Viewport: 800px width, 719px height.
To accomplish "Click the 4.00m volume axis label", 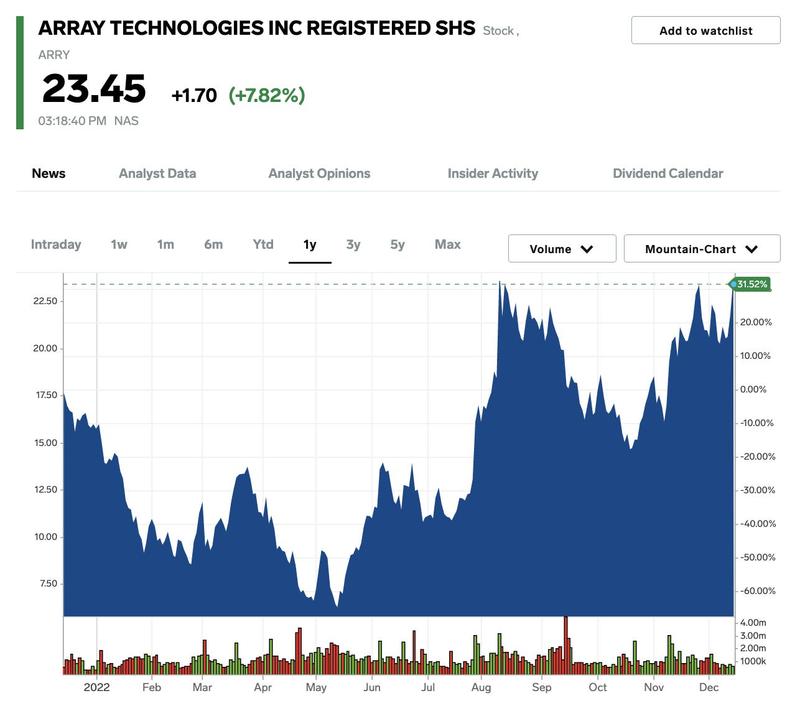I will tap(753, 623).
